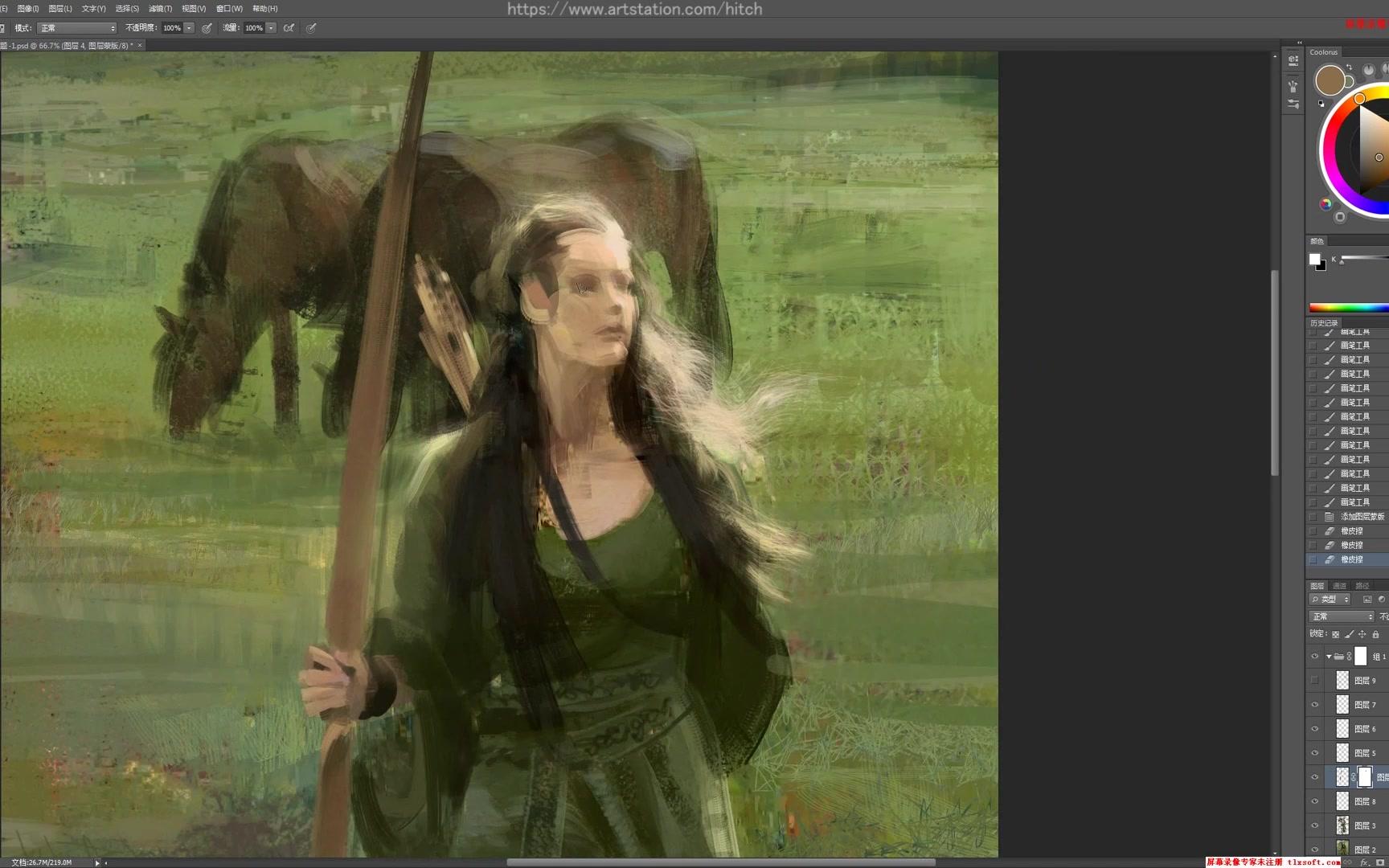Click Coolorus round knob button

[1368, 70]
